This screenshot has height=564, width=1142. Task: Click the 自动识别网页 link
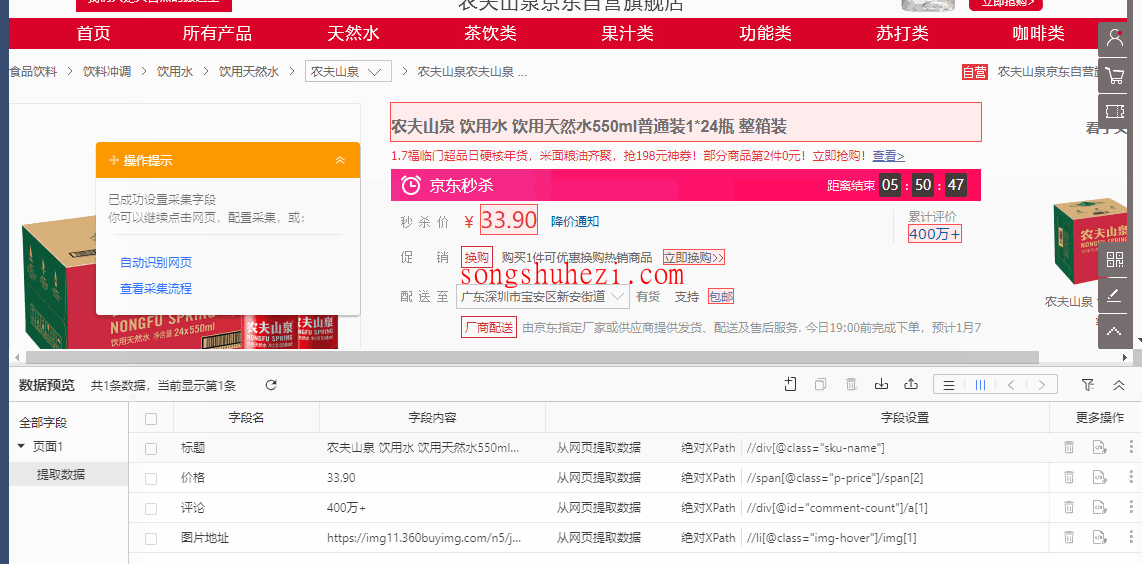pos(156,262)
